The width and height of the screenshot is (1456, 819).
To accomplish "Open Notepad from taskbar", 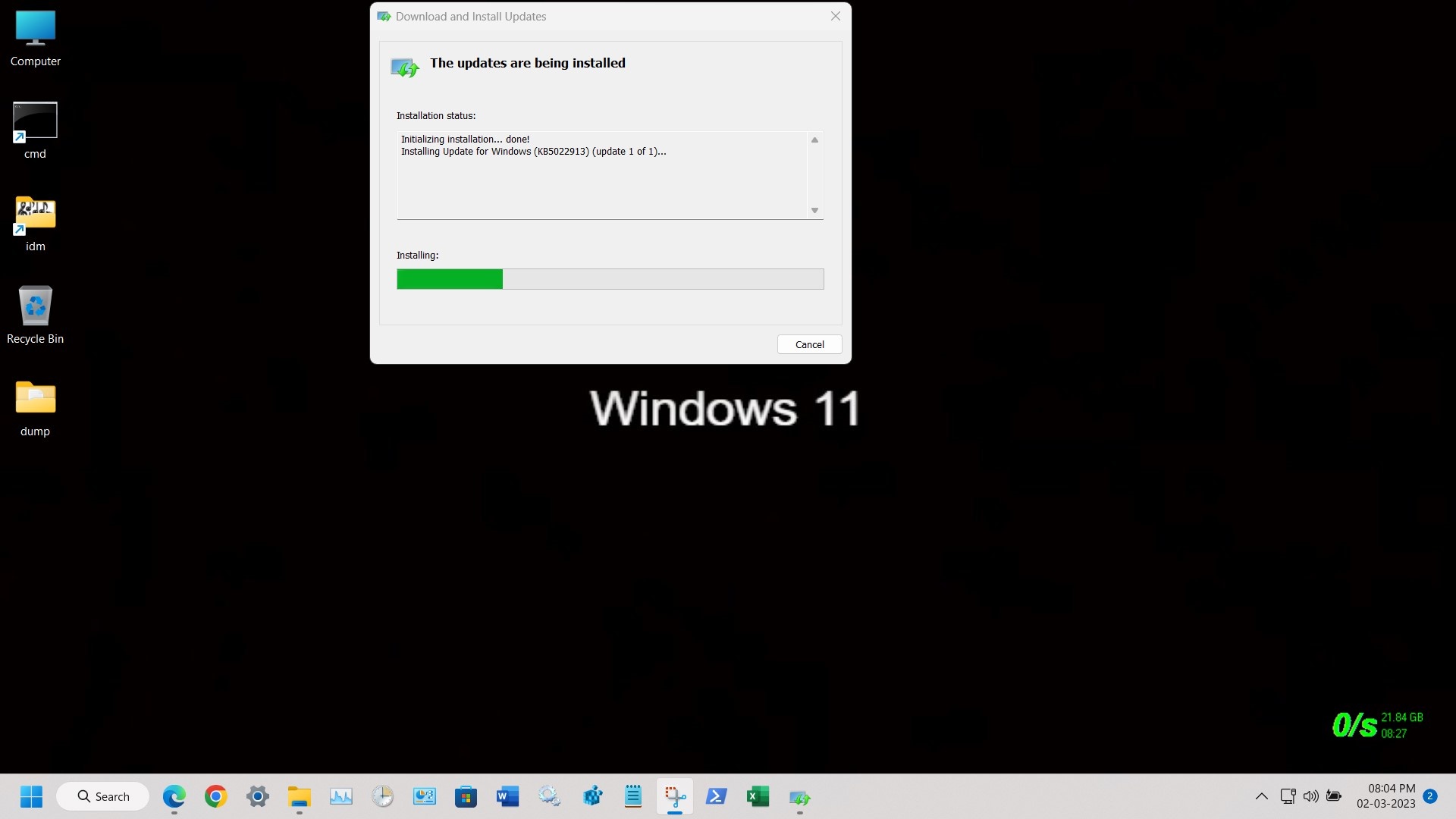I will (x=633, y=796).
